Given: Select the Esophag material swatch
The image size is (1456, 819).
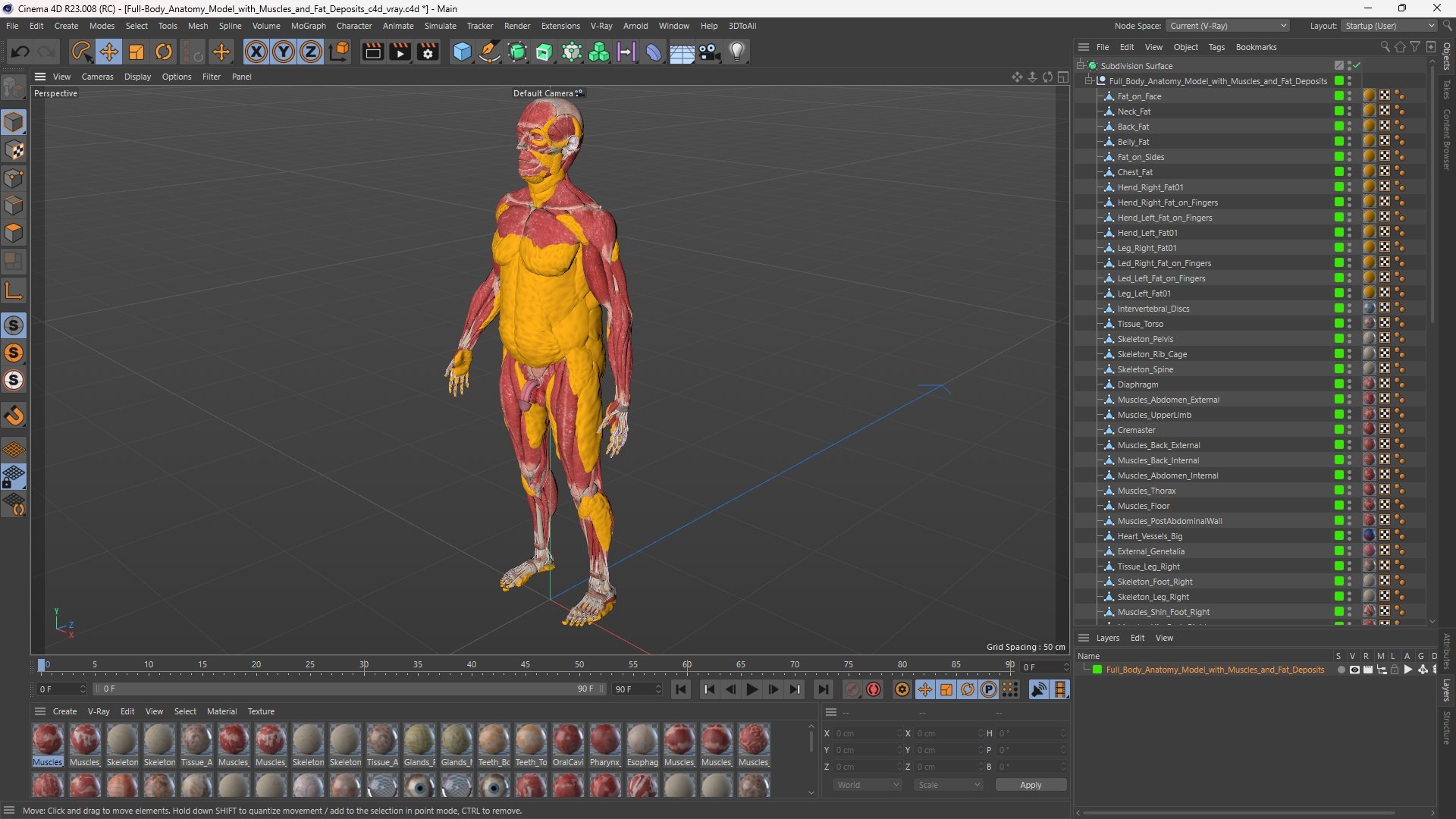Looking at the screenshot, I should tap(642, 745).
